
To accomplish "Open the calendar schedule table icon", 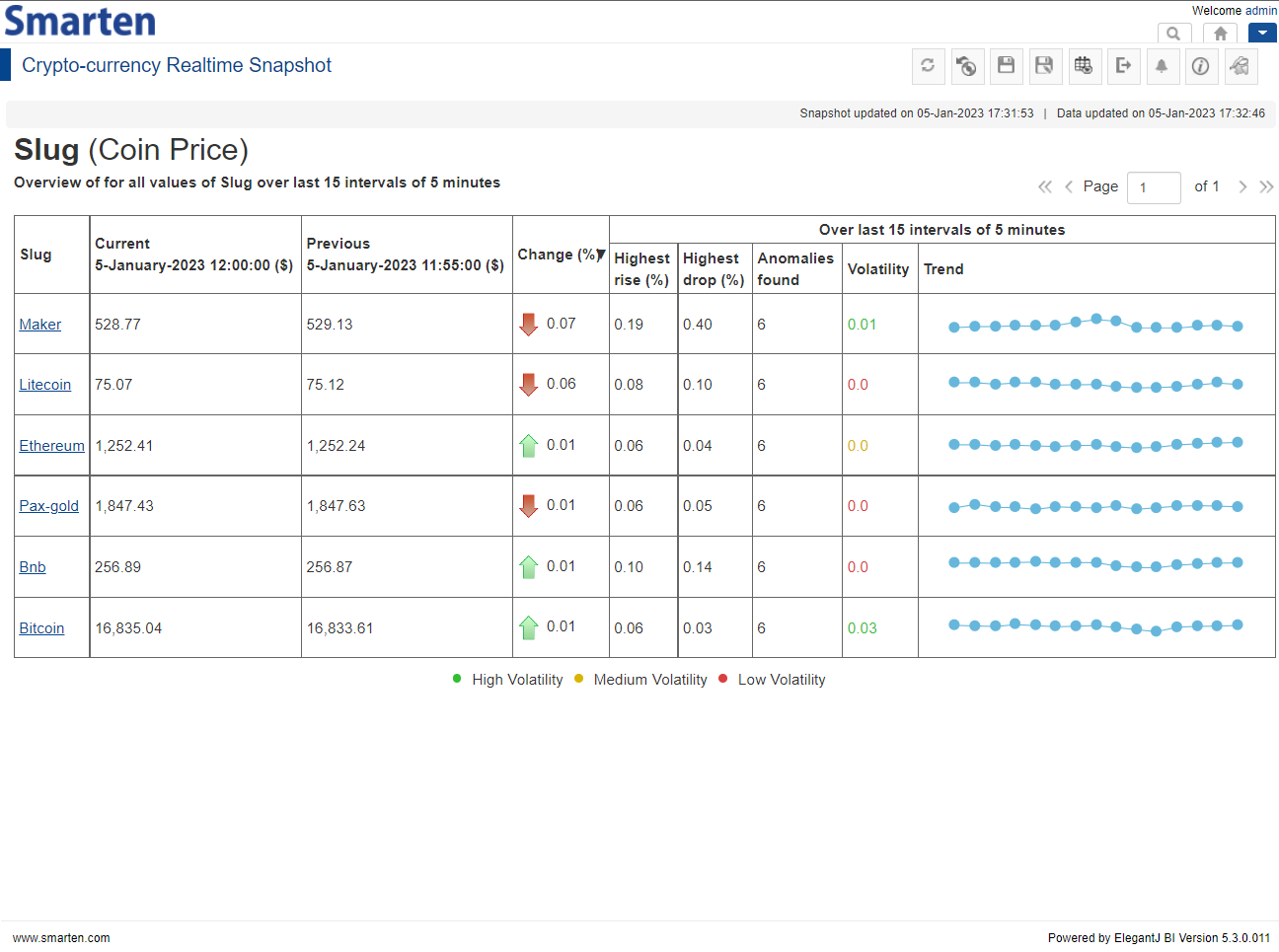I will click(x=1084, y=66).
